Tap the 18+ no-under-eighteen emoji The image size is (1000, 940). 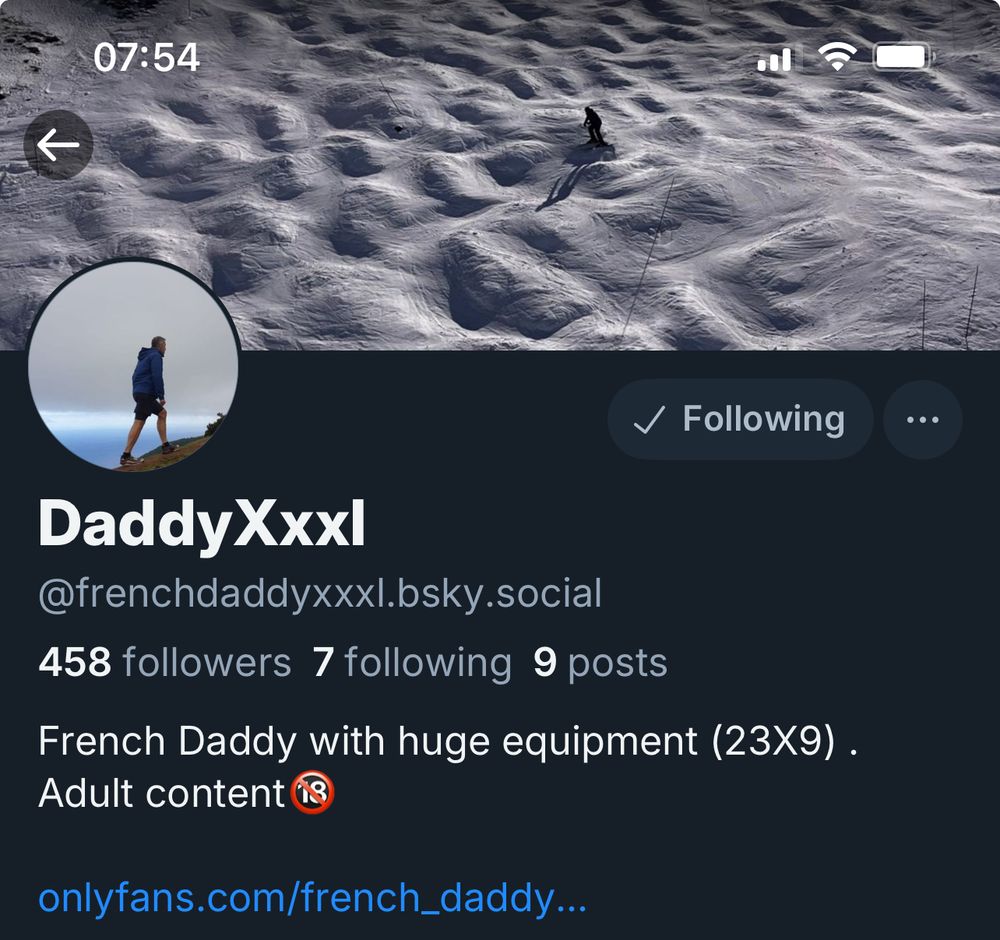coord(312,793)
